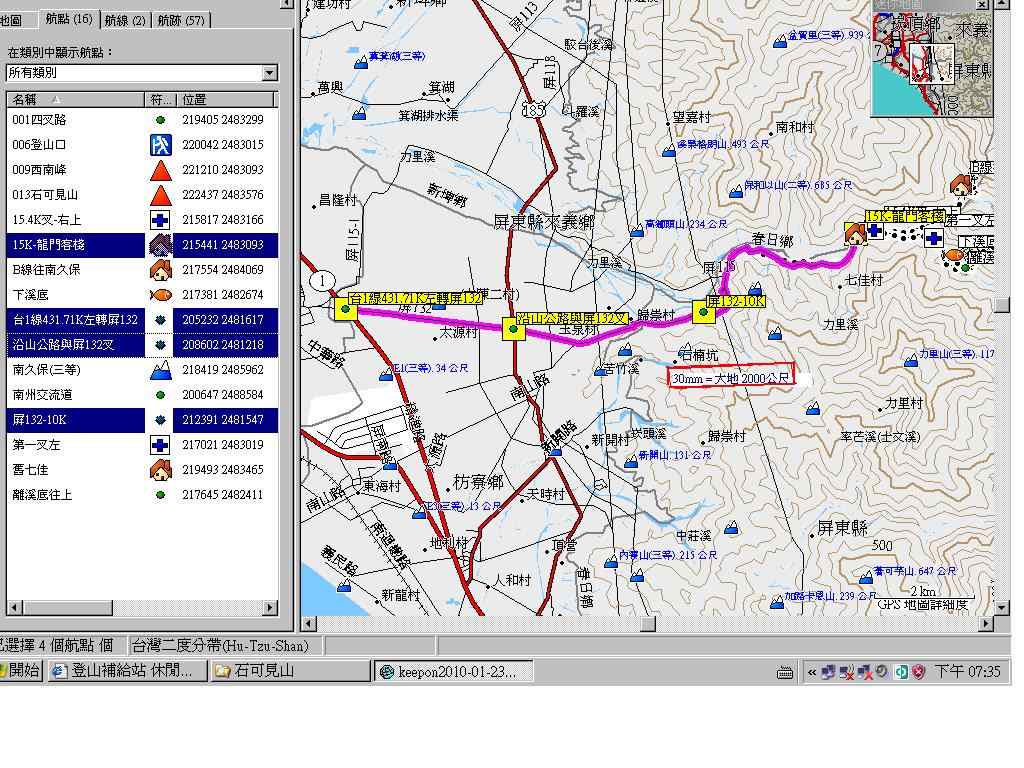The image size is (1024, 768).
Task: Click the map's horizontal scrollbar thumb
Action: pyautogui.click(x=649, y=624)
